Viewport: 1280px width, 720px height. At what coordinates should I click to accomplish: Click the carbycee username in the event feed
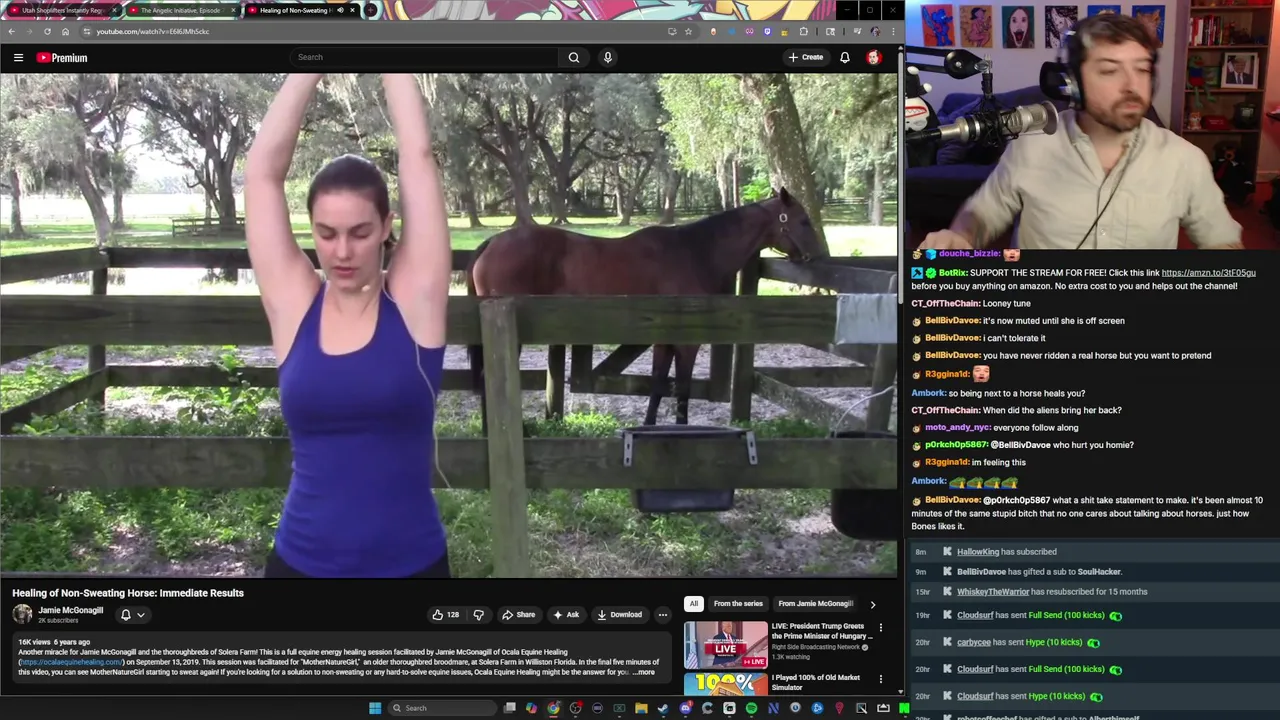click(974, 642)
